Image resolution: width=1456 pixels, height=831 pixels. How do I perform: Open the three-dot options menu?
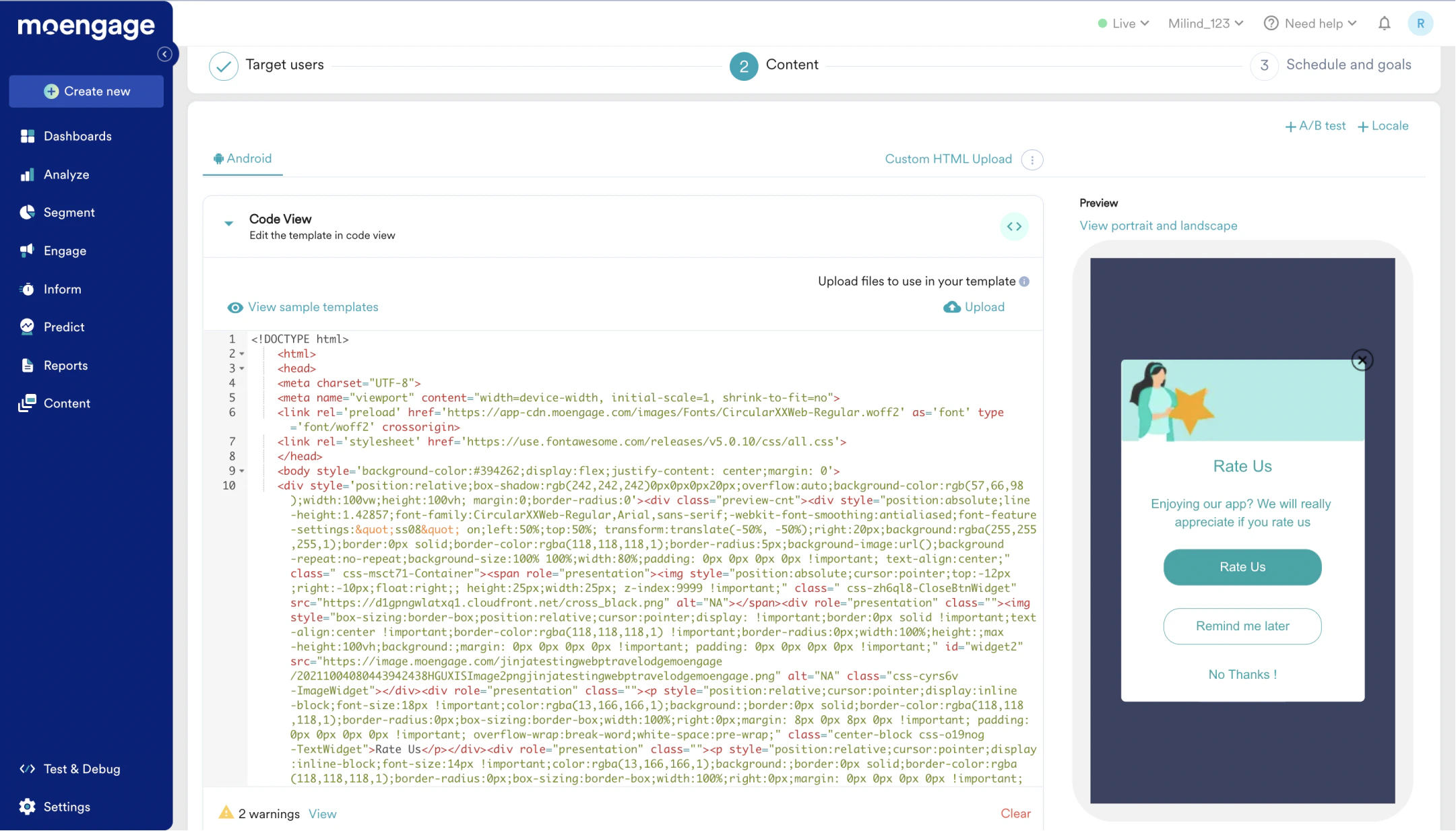1032,160
